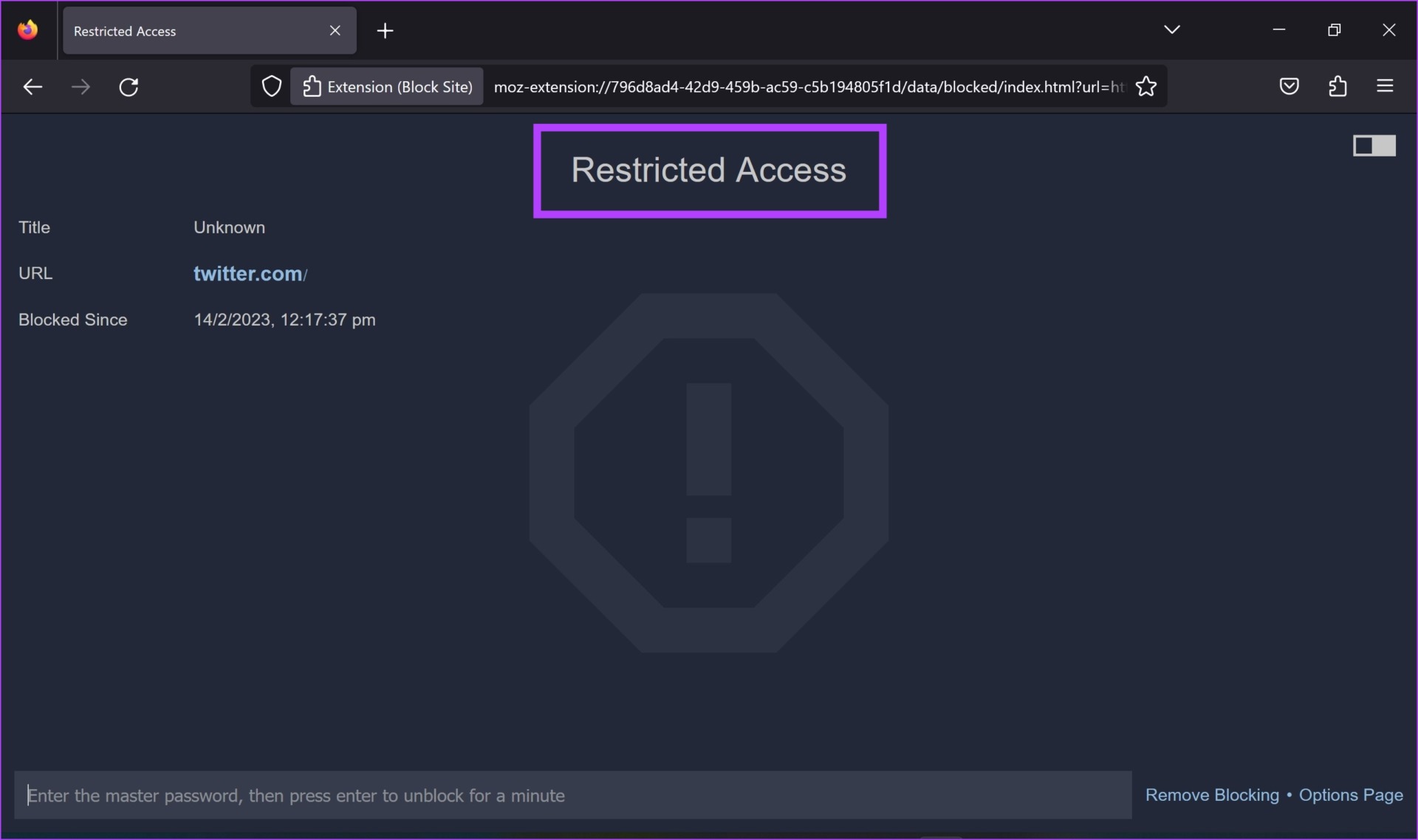The image size is (1418, 840).
Task: Click the Restricted Access heading
Action: [709, 170]
